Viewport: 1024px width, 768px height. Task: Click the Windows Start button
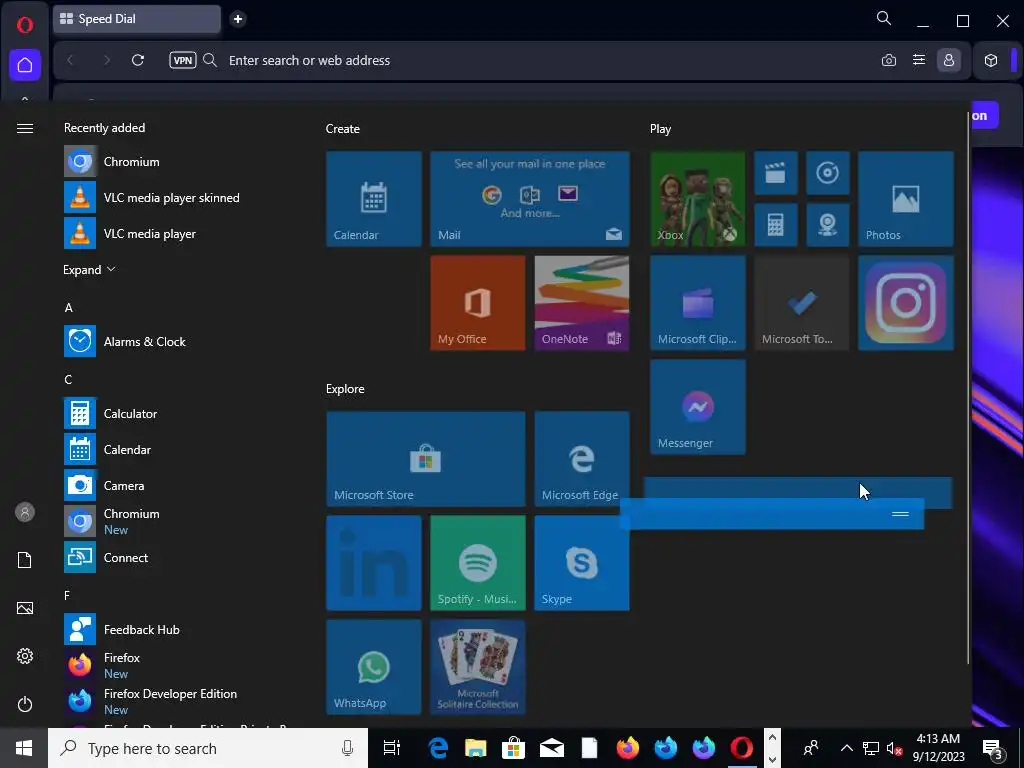tap(24, 748)
